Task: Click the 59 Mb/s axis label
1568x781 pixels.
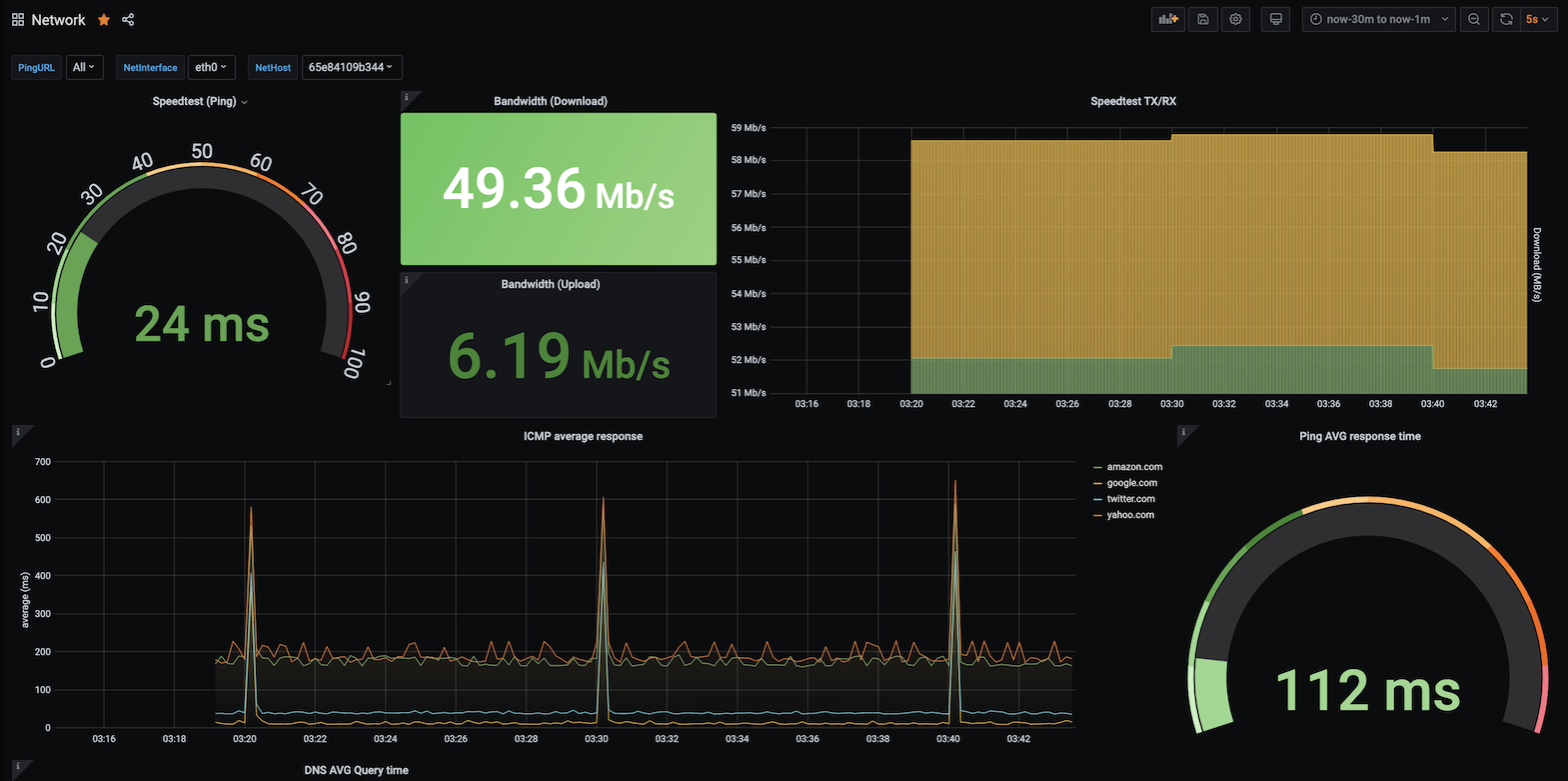Action: click(749, 128)
